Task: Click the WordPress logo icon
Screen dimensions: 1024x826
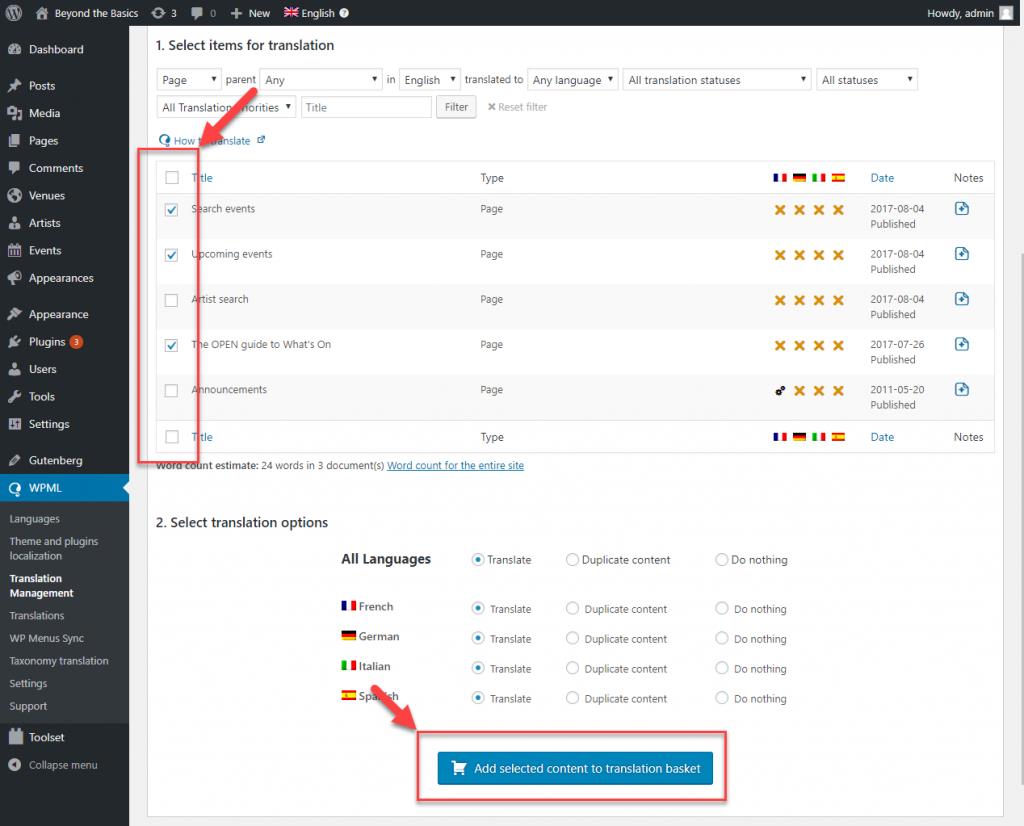Action: (13, 13)
